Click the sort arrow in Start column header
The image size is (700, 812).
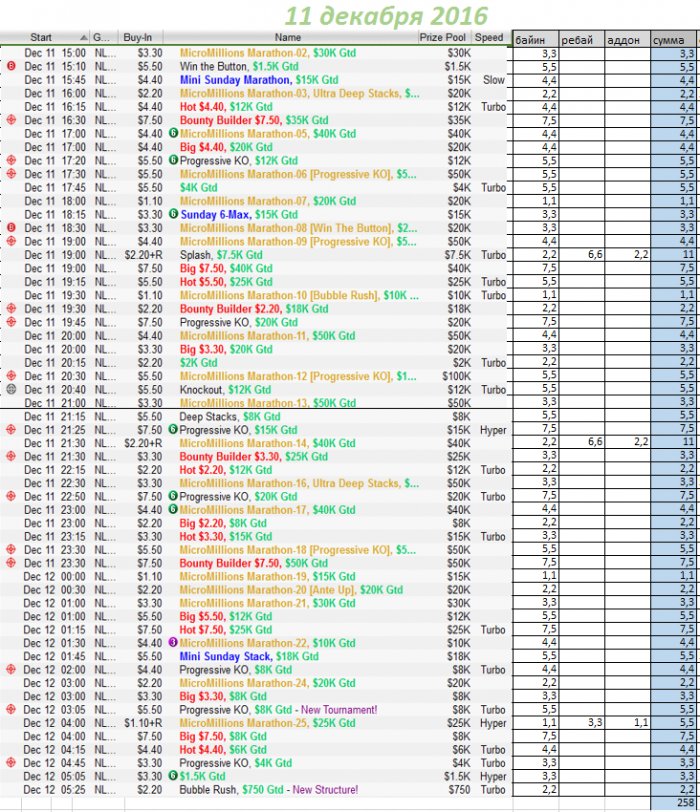[83, 37]
